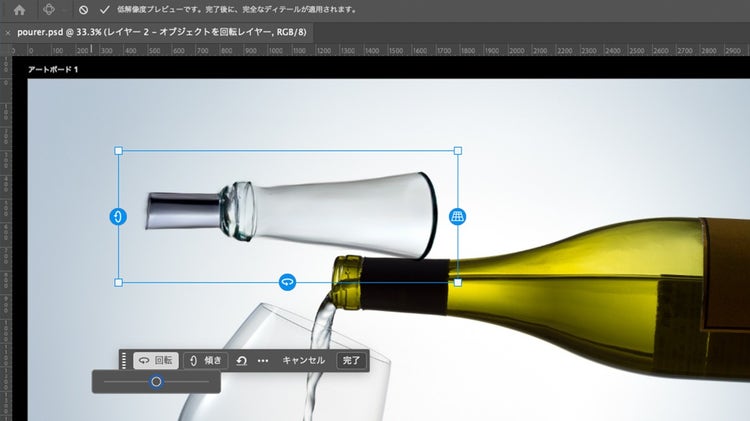
Task: Select the アートボード 1 label
Action: click(x=53, y=69)
